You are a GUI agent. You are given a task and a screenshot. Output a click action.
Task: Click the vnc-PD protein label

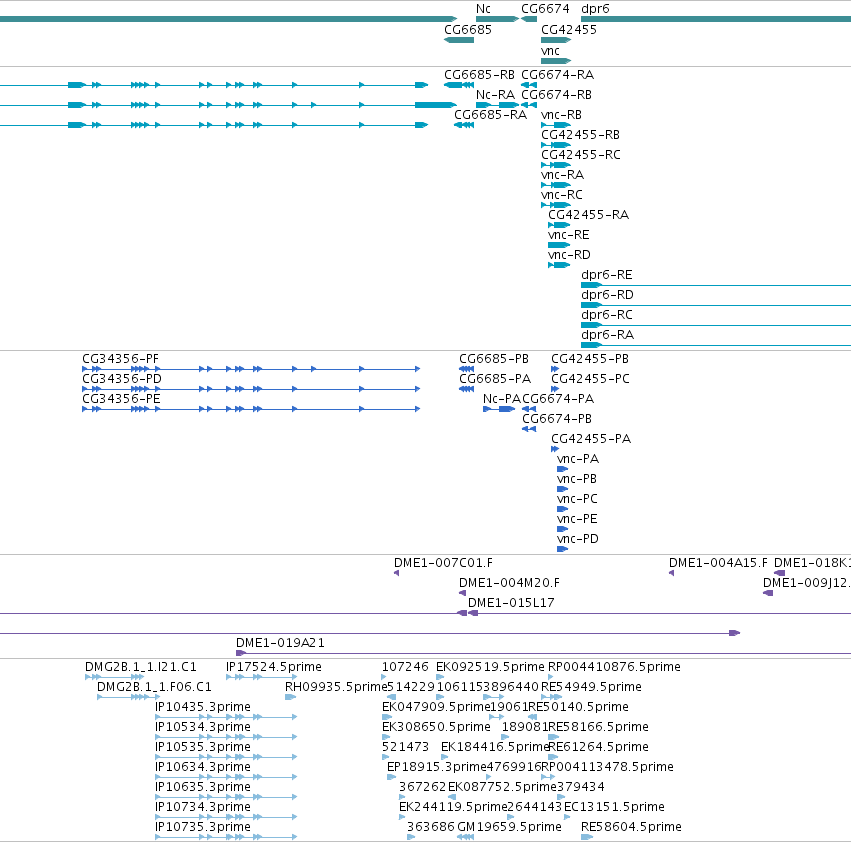pyautogui.click(x=578, y=539)
